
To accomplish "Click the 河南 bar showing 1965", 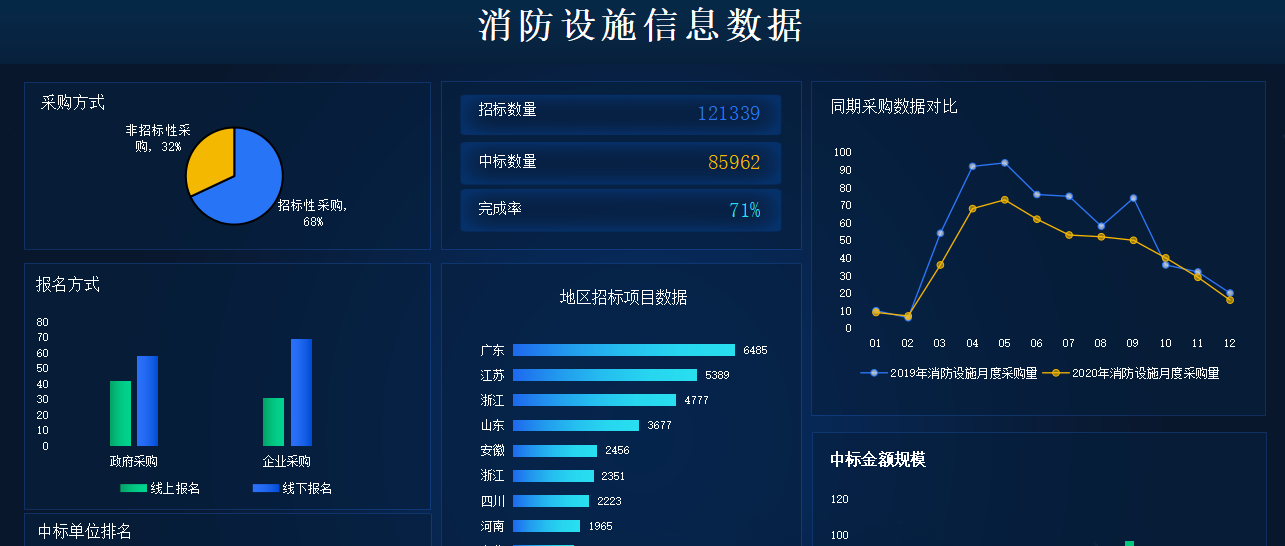I will 546,526.
